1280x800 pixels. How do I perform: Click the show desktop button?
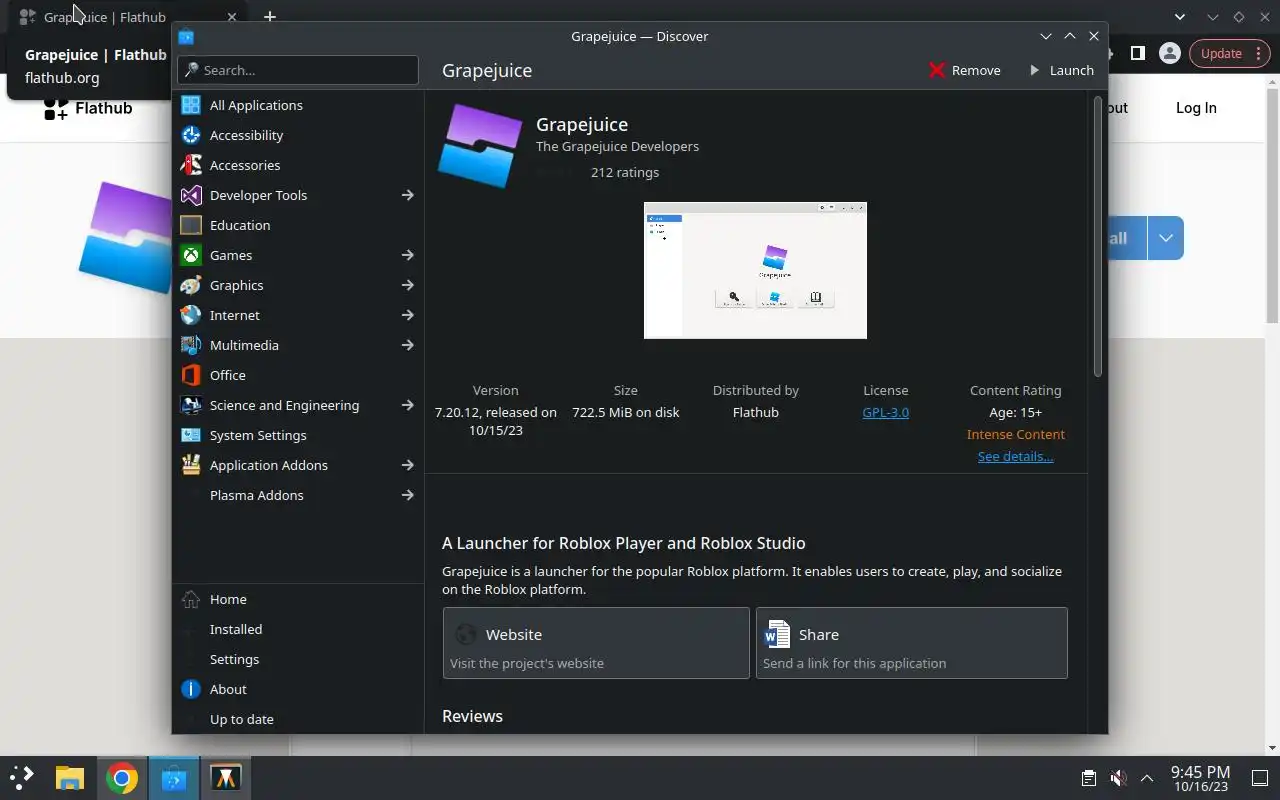tap(1260, 778)
